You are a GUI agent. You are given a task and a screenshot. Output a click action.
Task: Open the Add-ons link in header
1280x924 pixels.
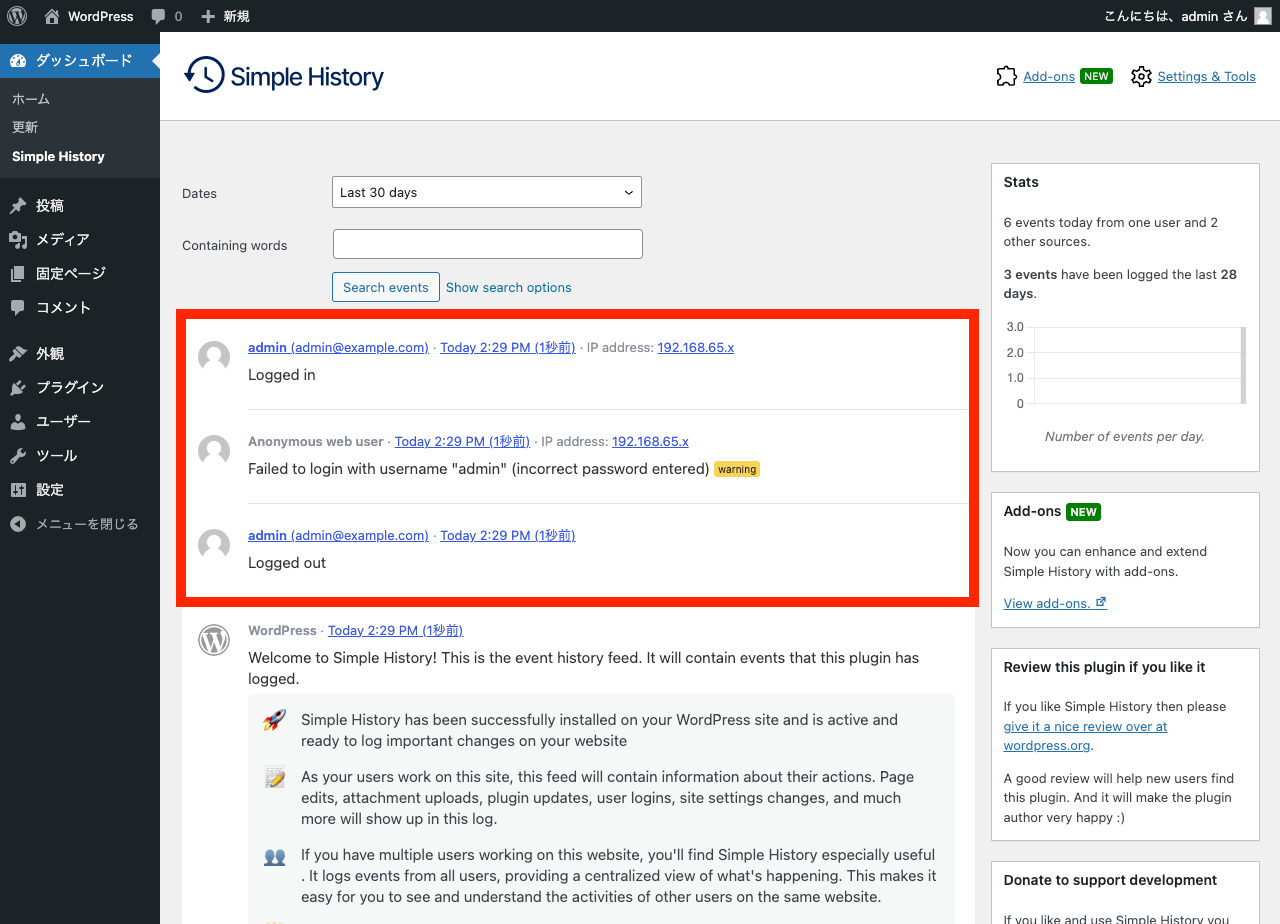pyautogui.click(x=1049, y=76)
